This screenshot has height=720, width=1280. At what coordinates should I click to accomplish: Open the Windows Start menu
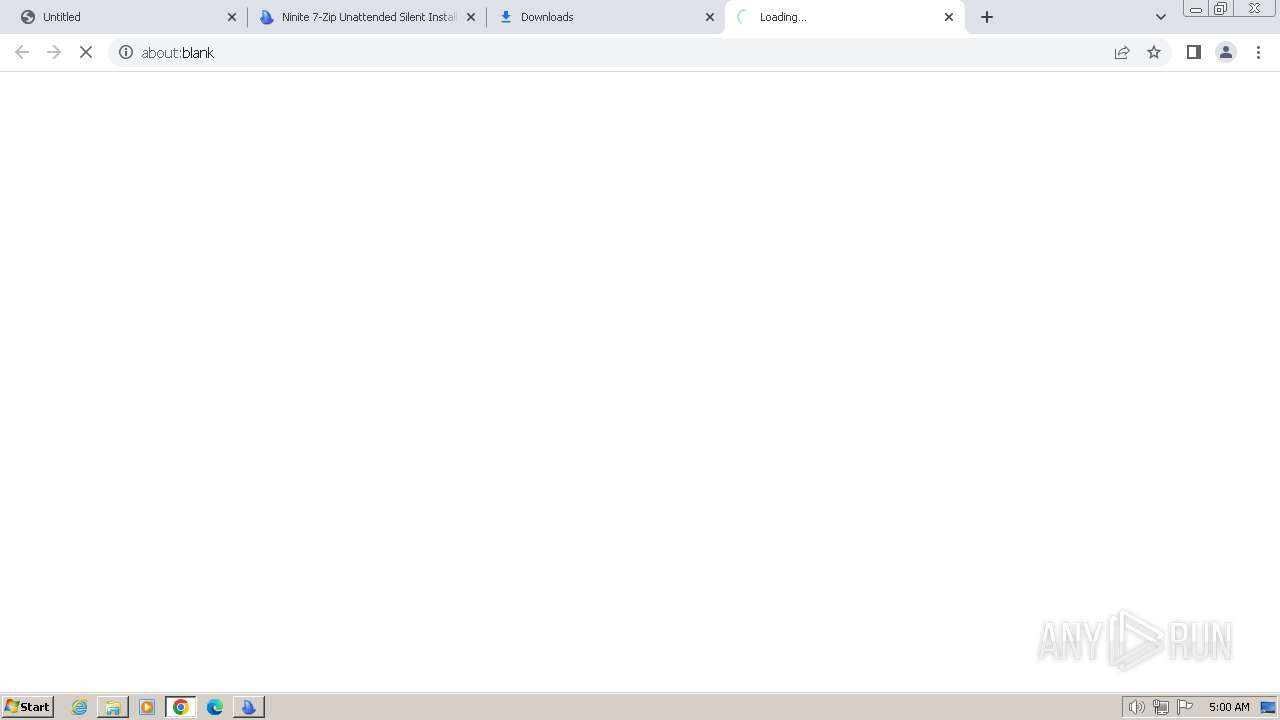coord(28,707)
